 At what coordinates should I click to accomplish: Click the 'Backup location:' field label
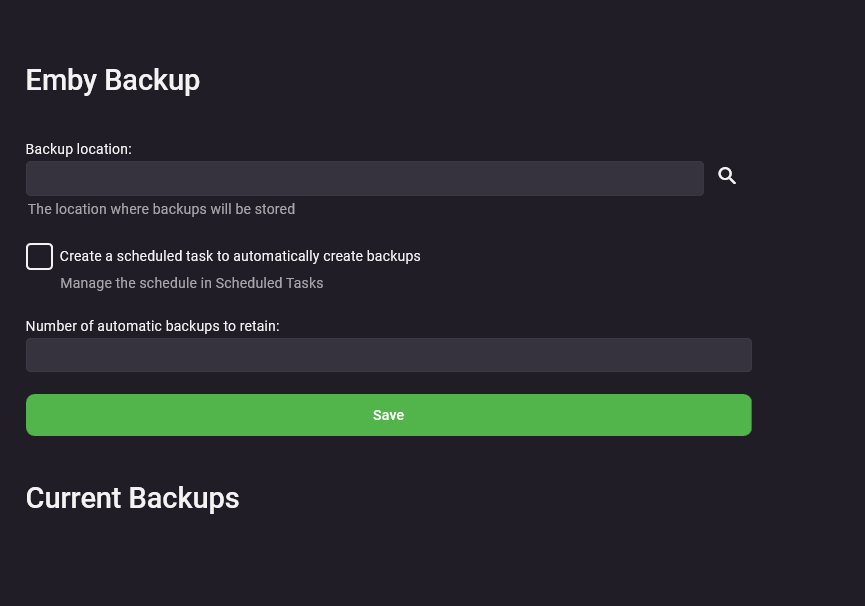78,149
